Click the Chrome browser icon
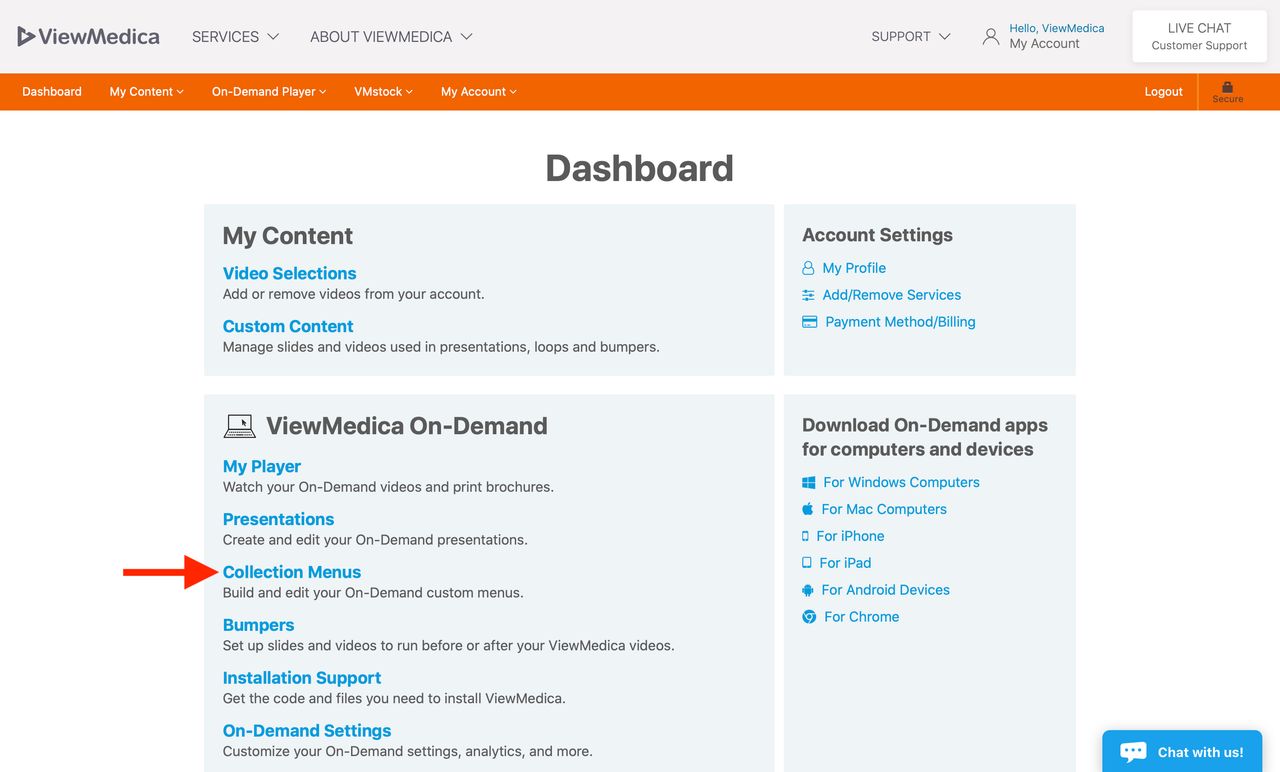This screenshot has height=772, width=1280. click(x=809, y=617)
